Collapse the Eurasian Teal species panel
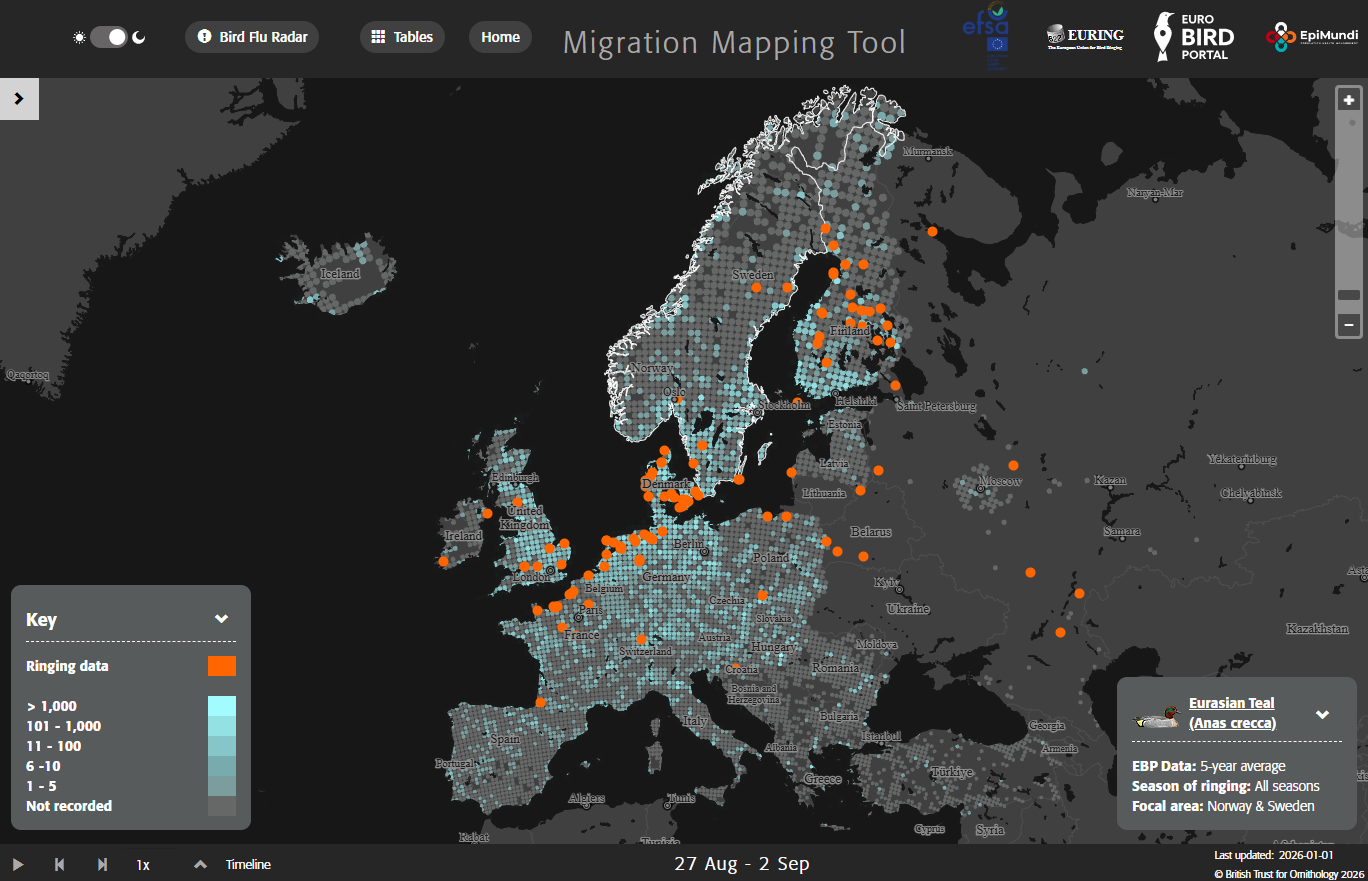The width and height of the screenshot is (1368, 881). (1322, 714)
